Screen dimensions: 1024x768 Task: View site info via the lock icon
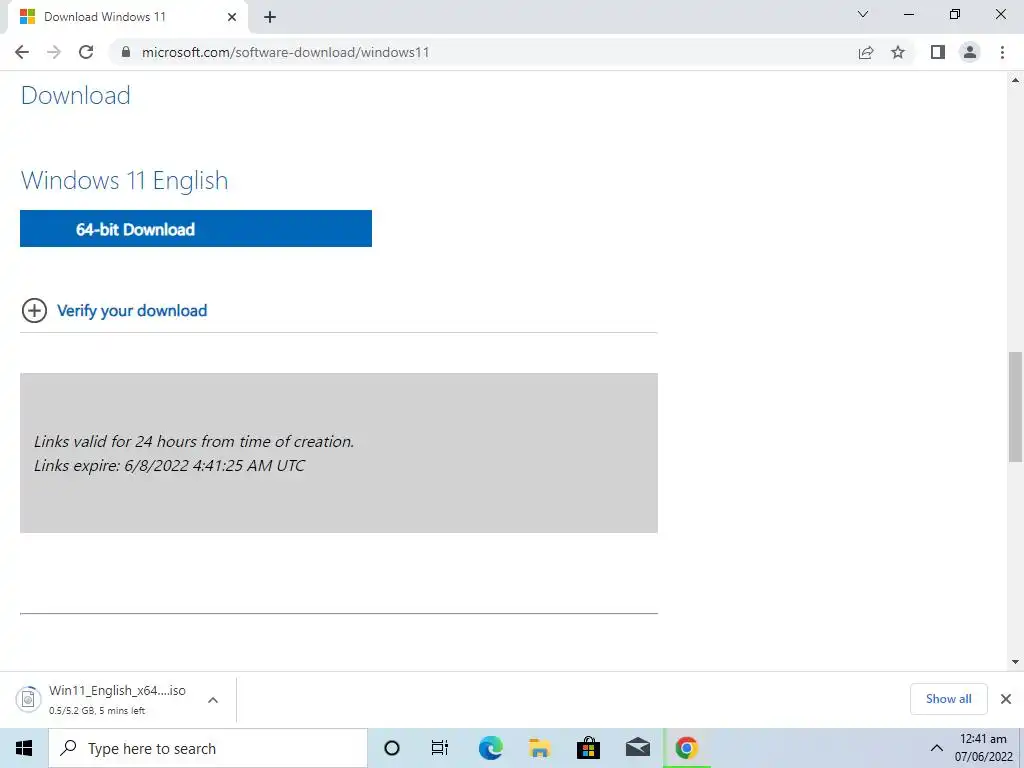(126, 52)
